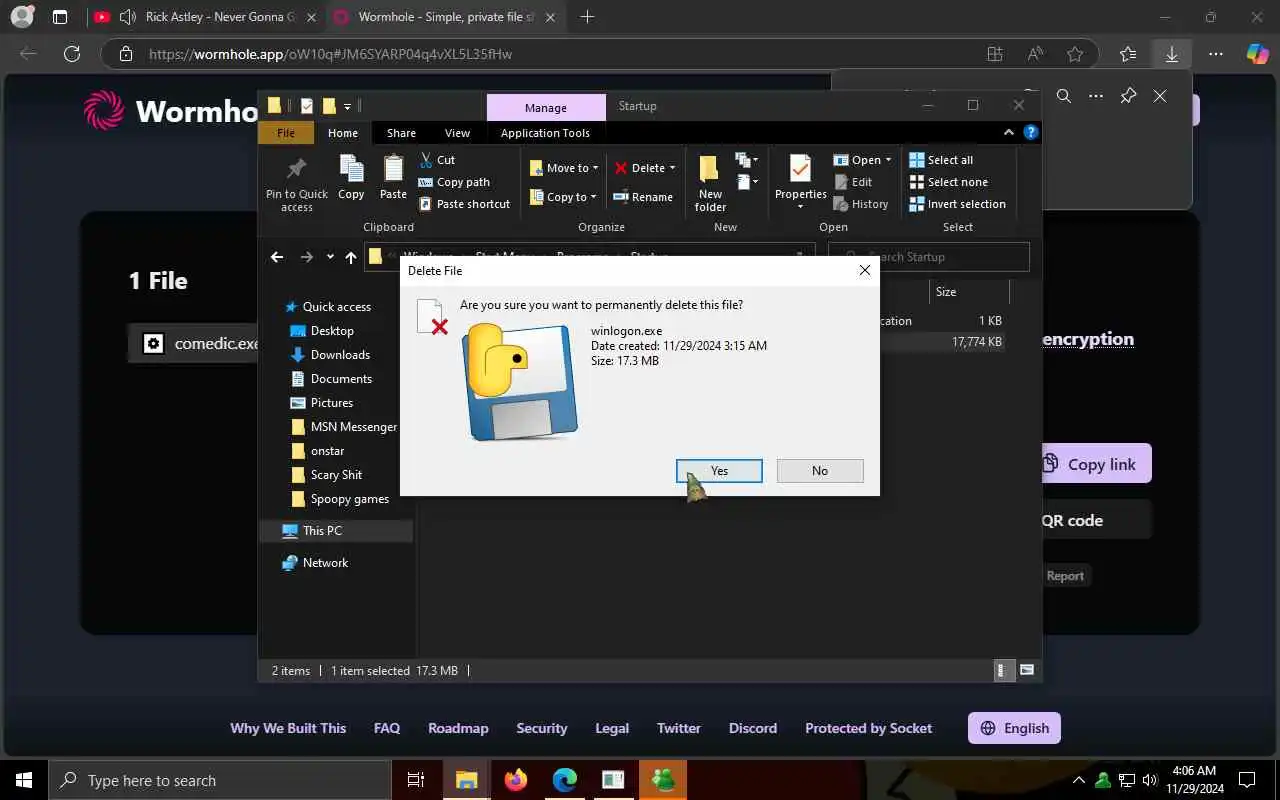Viewport: 1280px width, 800px height.
Task: Open the New item dropdown icon
Action: pyautogui.click(x=745, y=160)
